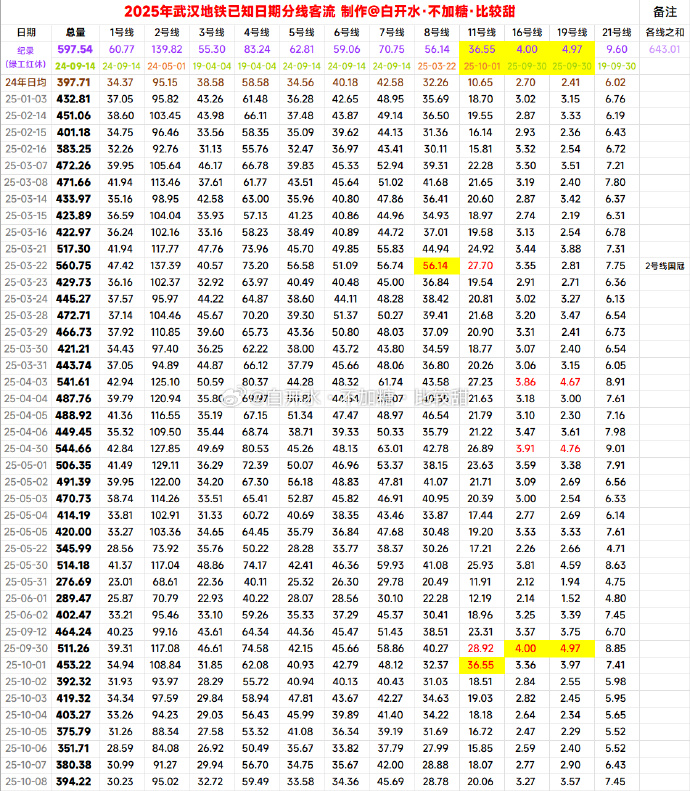This screenshot has height=791, width=690.
Task: Click the 25-10-08 date cell in the last row
Action: pos(24,781)
